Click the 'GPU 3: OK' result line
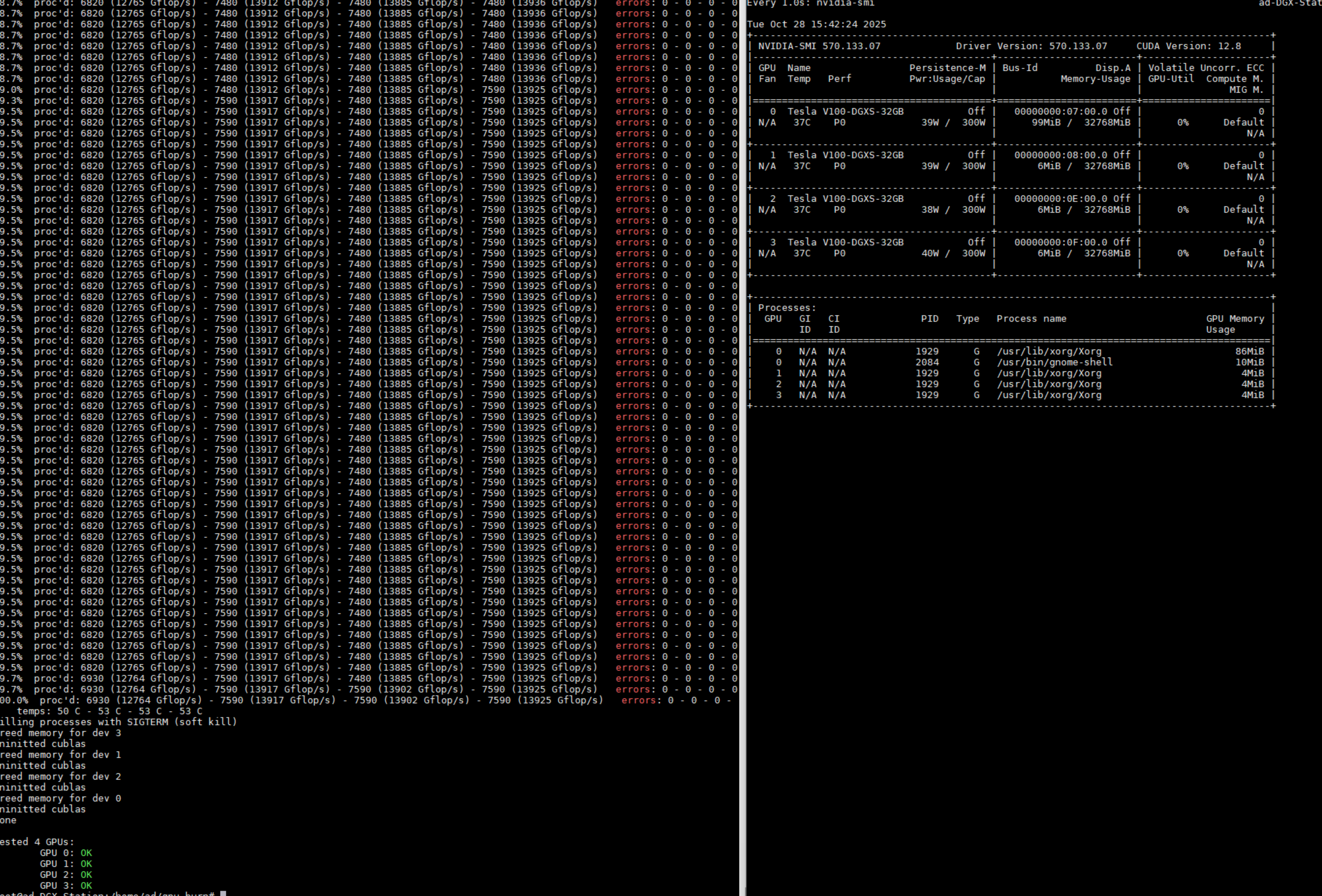This screenshot has width=1322, height=896. (x=65, y=885)
